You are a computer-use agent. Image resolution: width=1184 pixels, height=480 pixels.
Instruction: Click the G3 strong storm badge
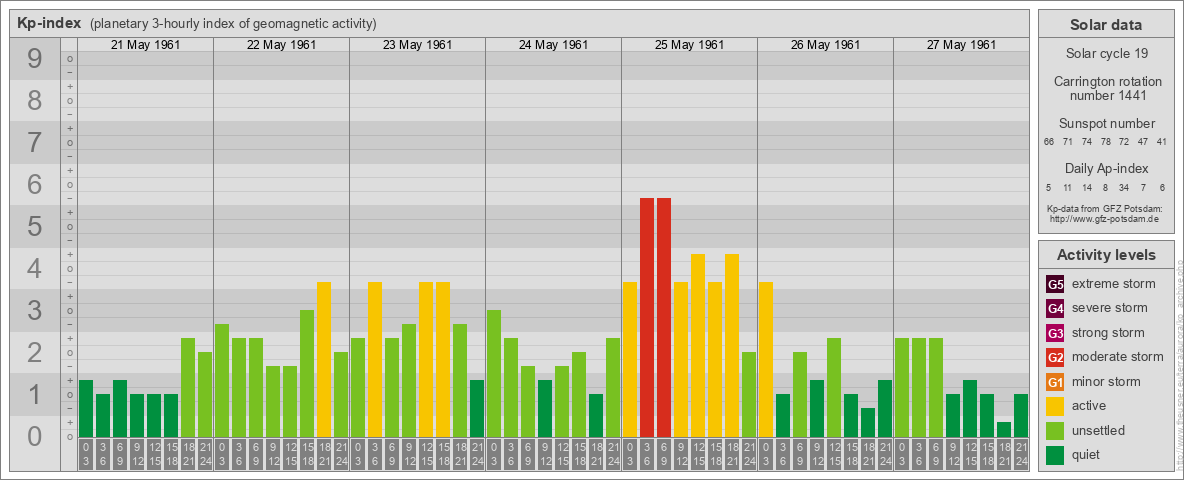point(1055,333)
